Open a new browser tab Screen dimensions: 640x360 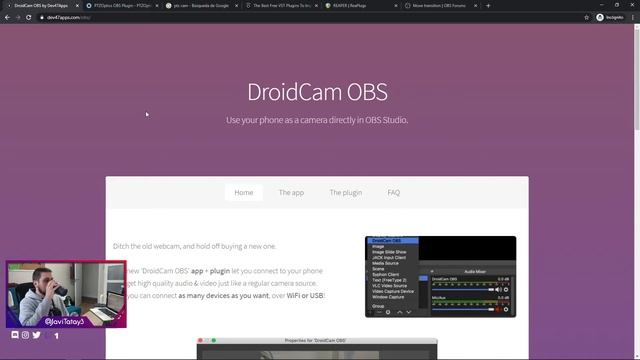point(488,6)
